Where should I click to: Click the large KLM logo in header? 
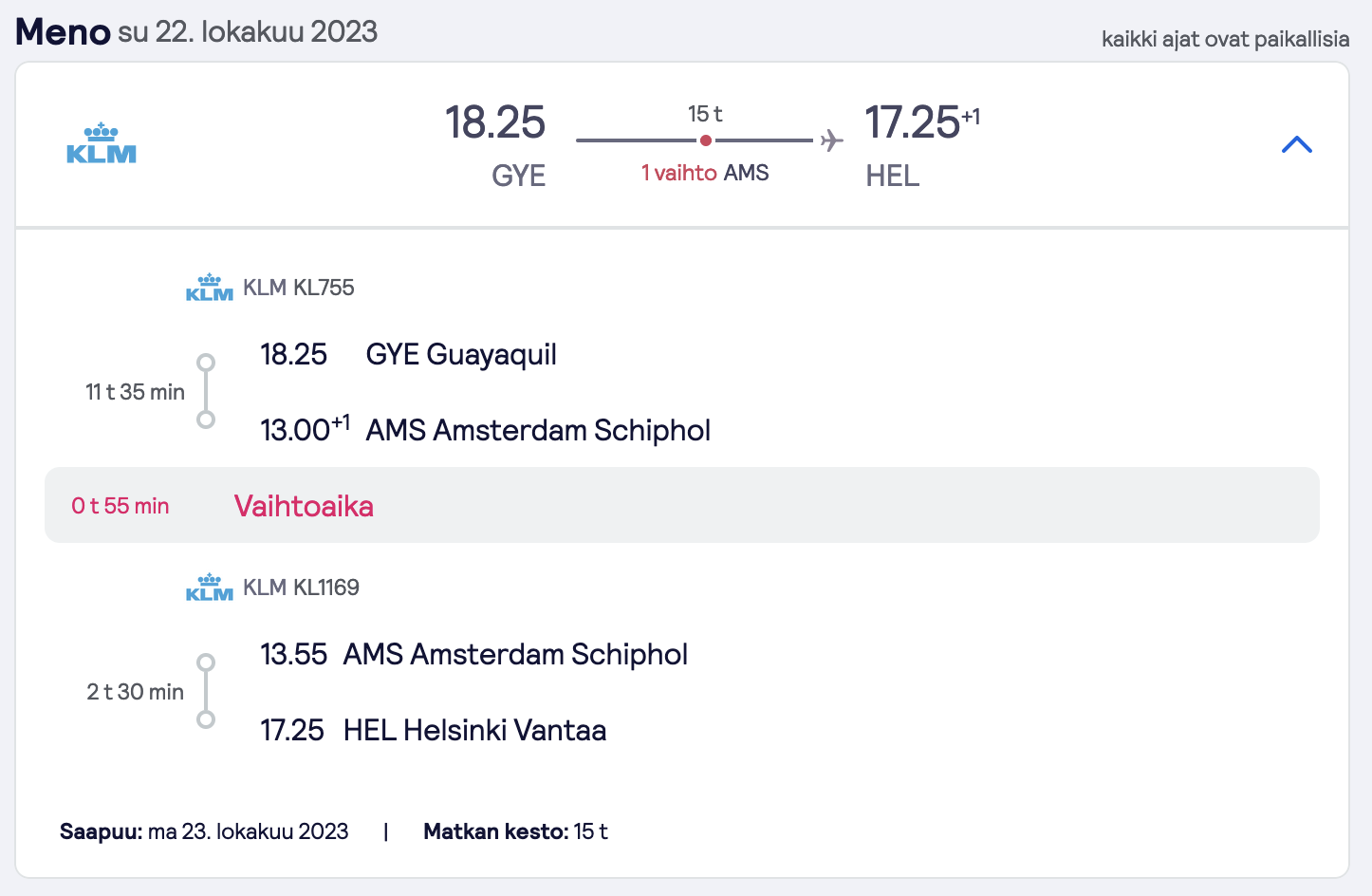click(x=102, y=143)
